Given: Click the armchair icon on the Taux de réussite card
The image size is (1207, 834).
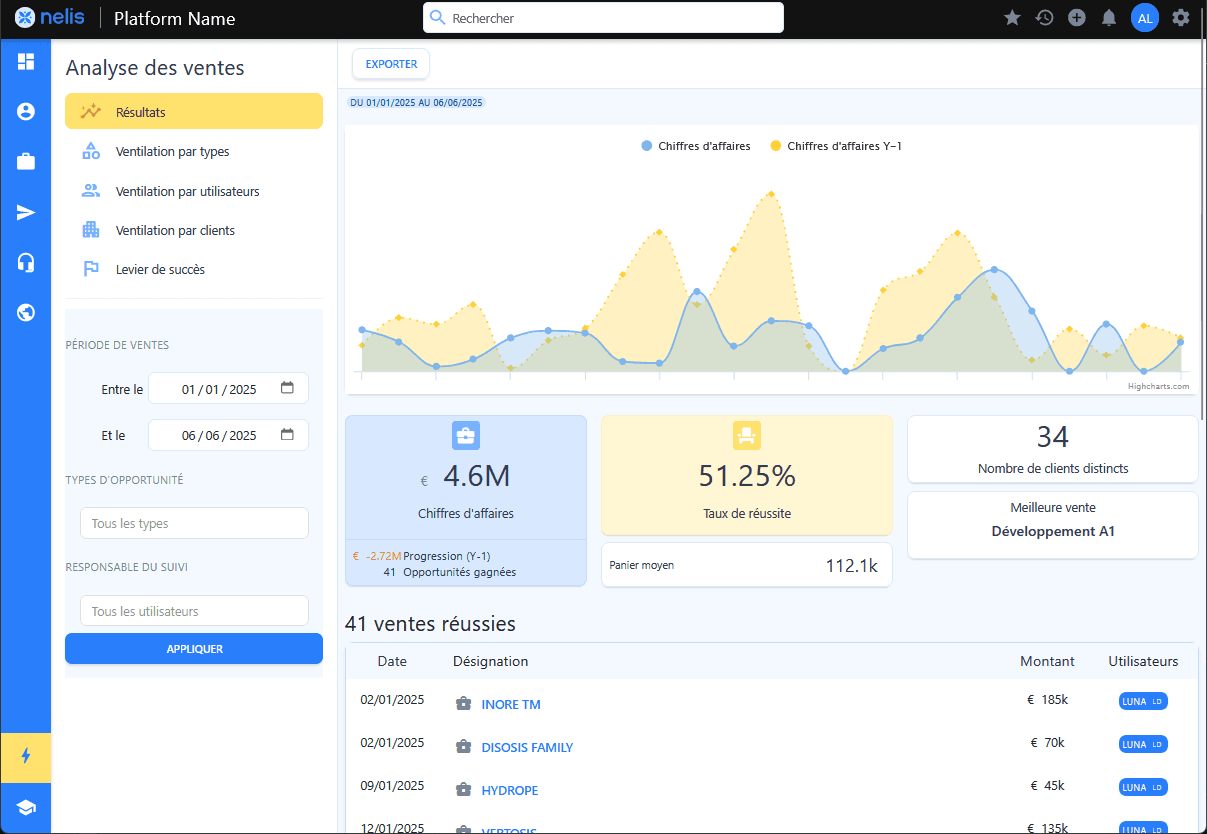Looking at the screenshot, I should tap(747, 435).
